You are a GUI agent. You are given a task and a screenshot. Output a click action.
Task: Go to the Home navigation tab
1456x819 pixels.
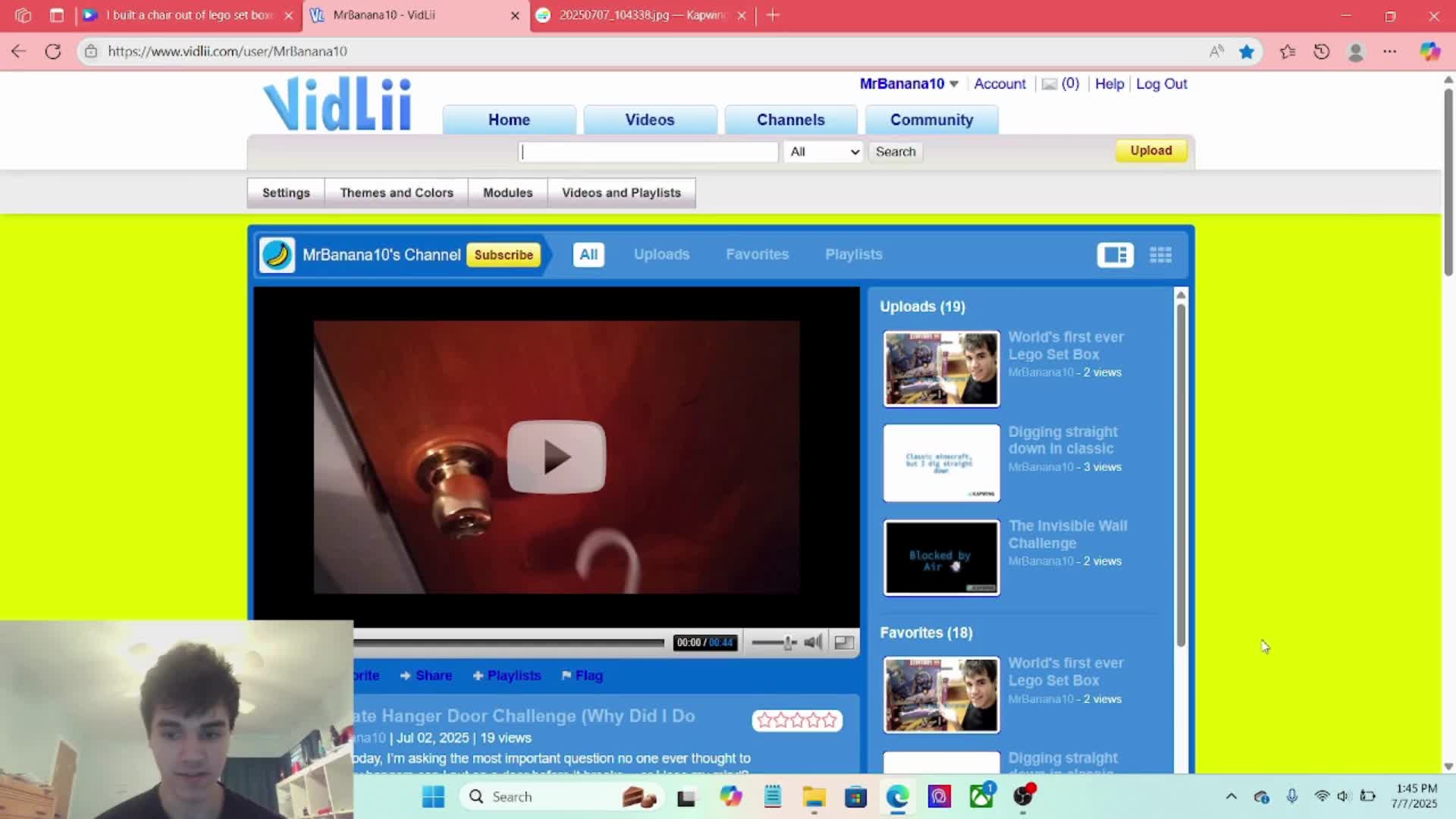509,120
